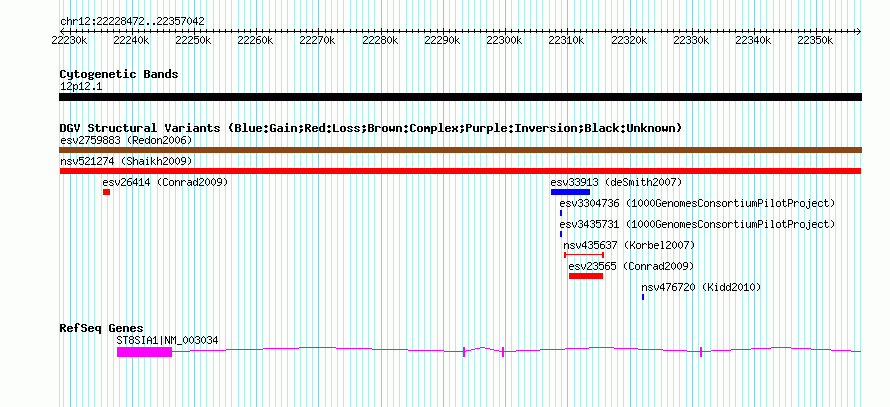
Task: Click the RefSeq Genes track title
Action: [102, 328]
